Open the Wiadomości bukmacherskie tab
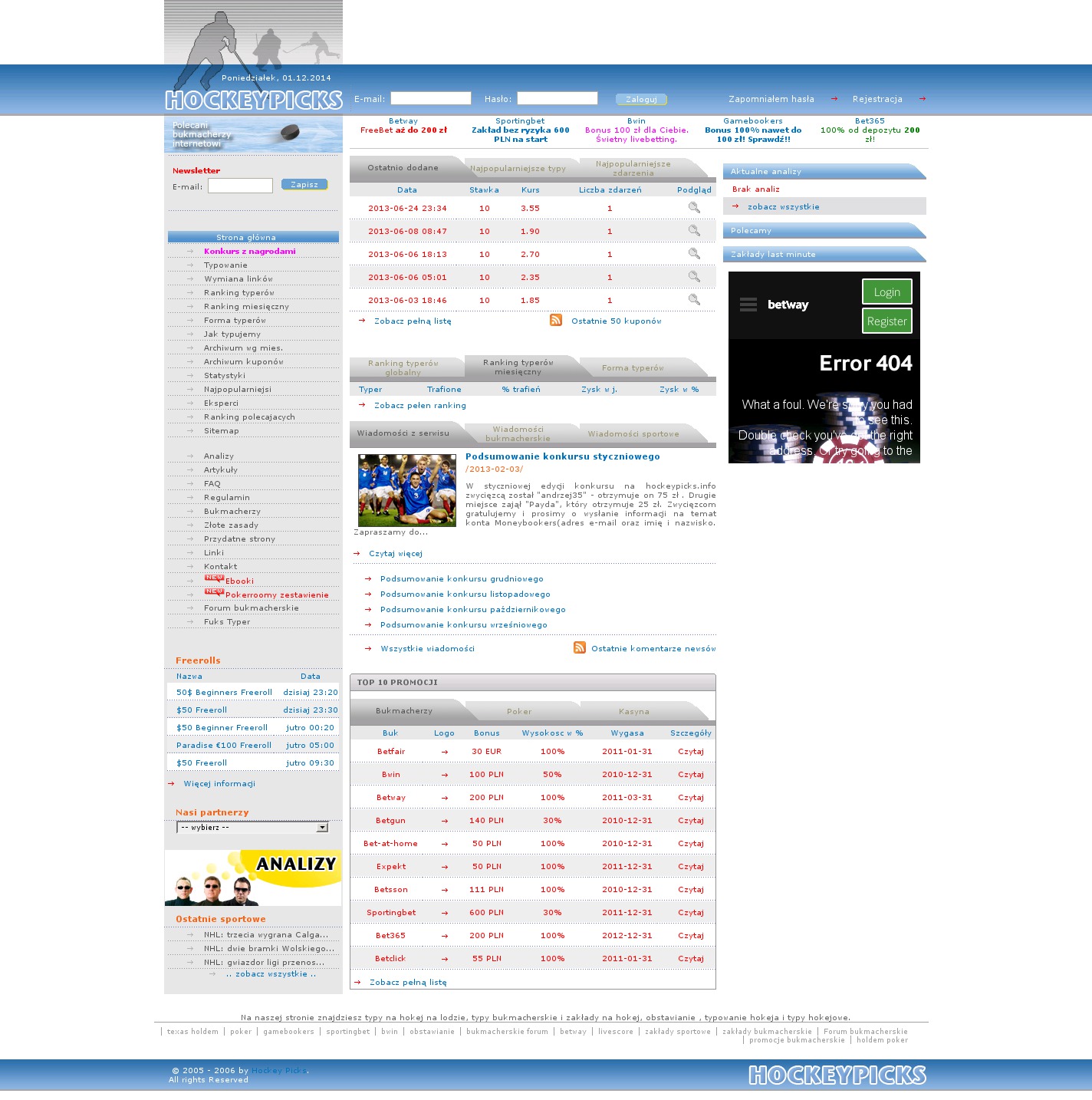This screenshot has height=1100, width=1092. click(518, 433)
